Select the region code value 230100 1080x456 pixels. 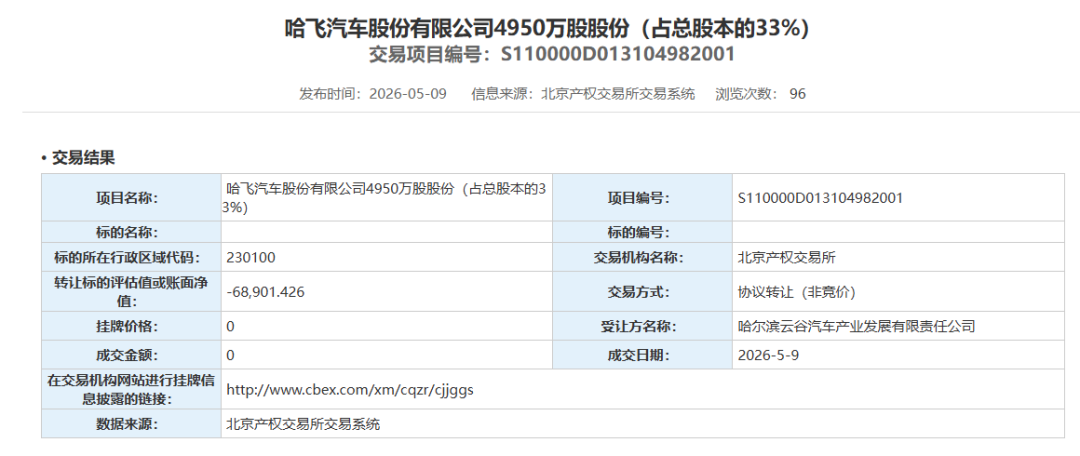coord(251,258)
